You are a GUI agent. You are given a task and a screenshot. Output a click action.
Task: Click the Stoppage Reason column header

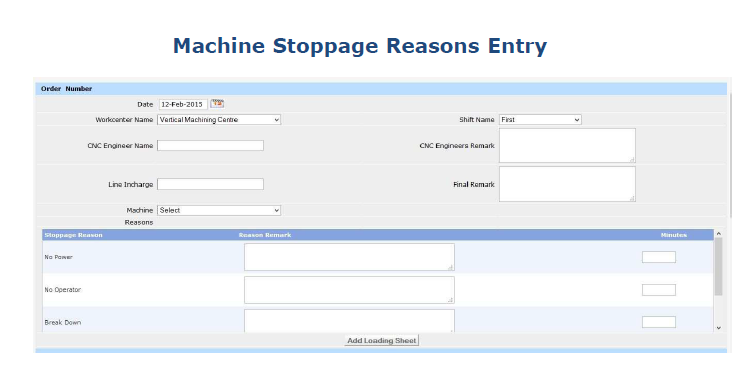coord(73,235)
